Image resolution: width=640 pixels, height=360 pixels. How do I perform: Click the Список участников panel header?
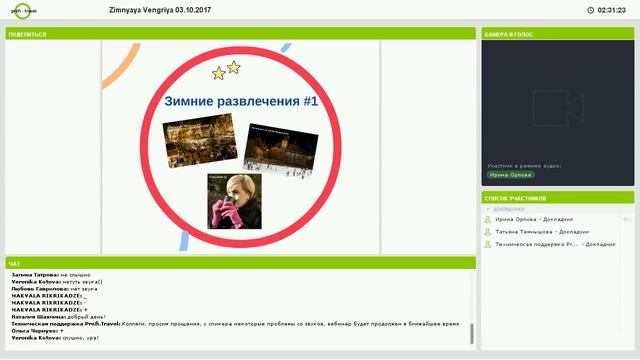pyautogui.click(x=558, y=198)
